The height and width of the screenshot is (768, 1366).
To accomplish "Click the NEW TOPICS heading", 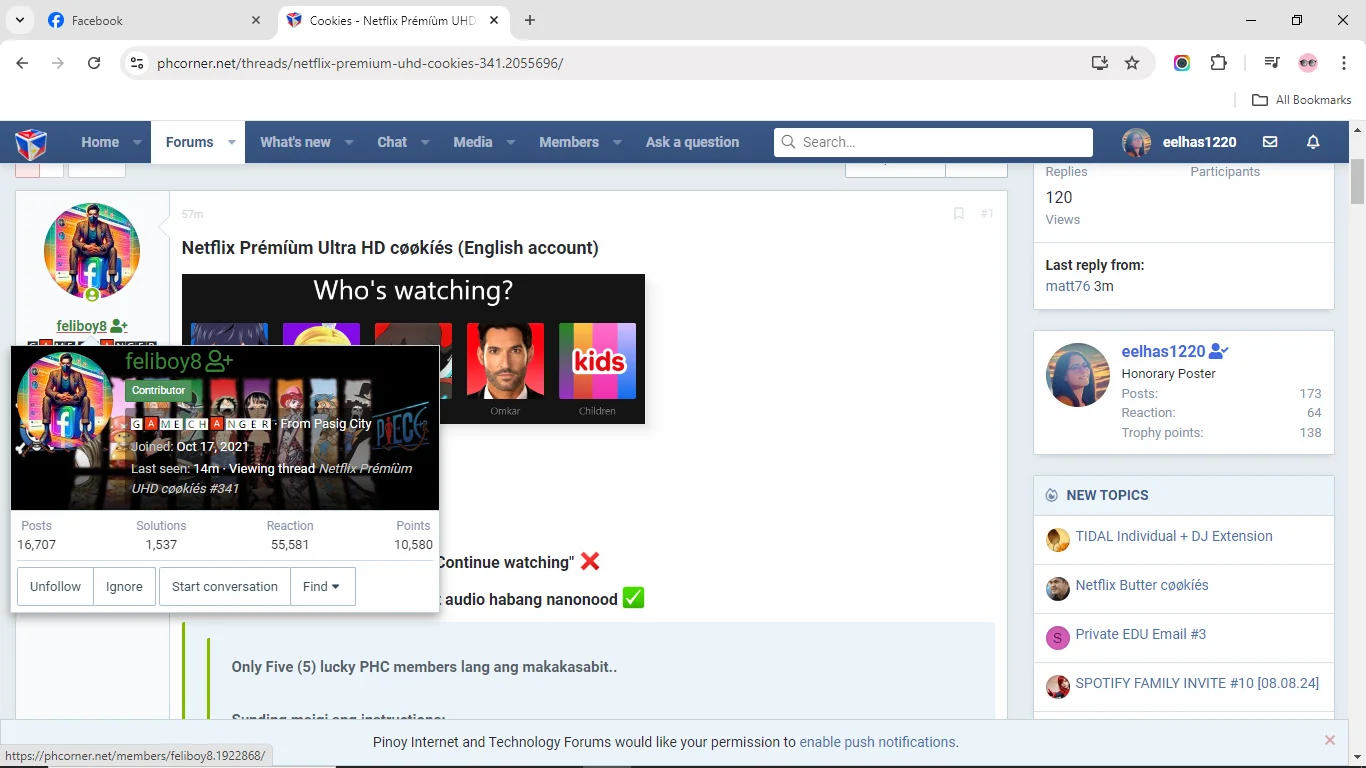I will coord(1107,495).
